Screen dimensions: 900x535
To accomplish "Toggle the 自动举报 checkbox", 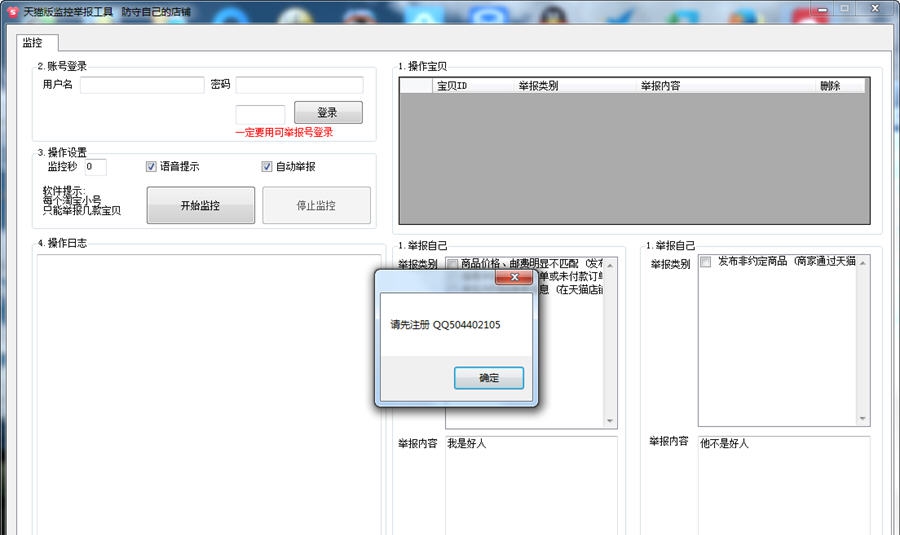I will click(266, 166).
